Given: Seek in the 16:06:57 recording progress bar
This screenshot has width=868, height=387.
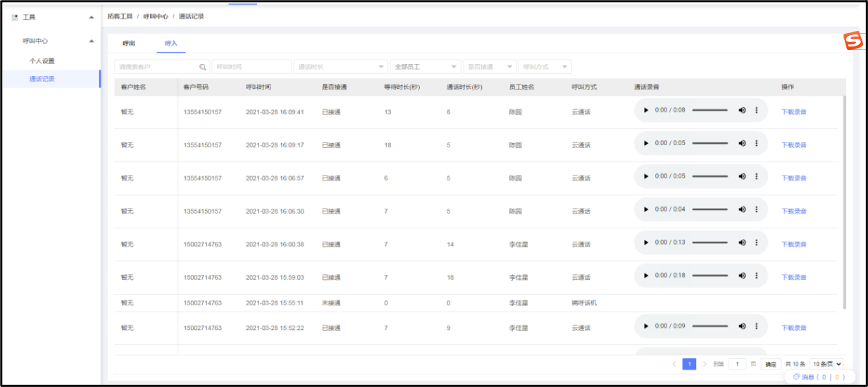Looking at the screenshot, I should (710, 177).
